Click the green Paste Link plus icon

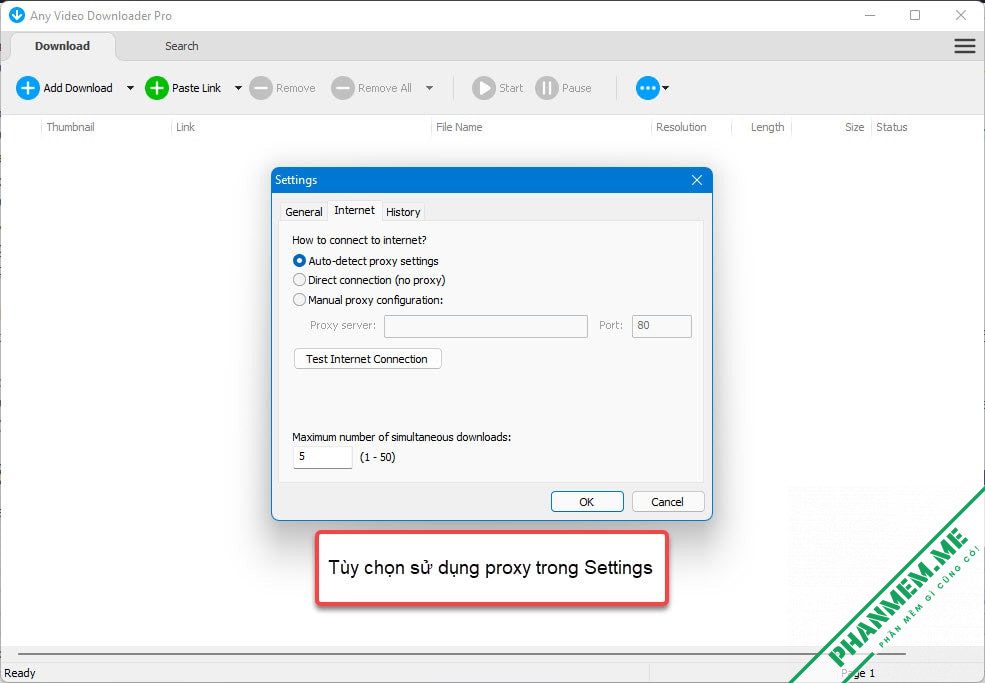pyautogui.click(x=157, y=88)
